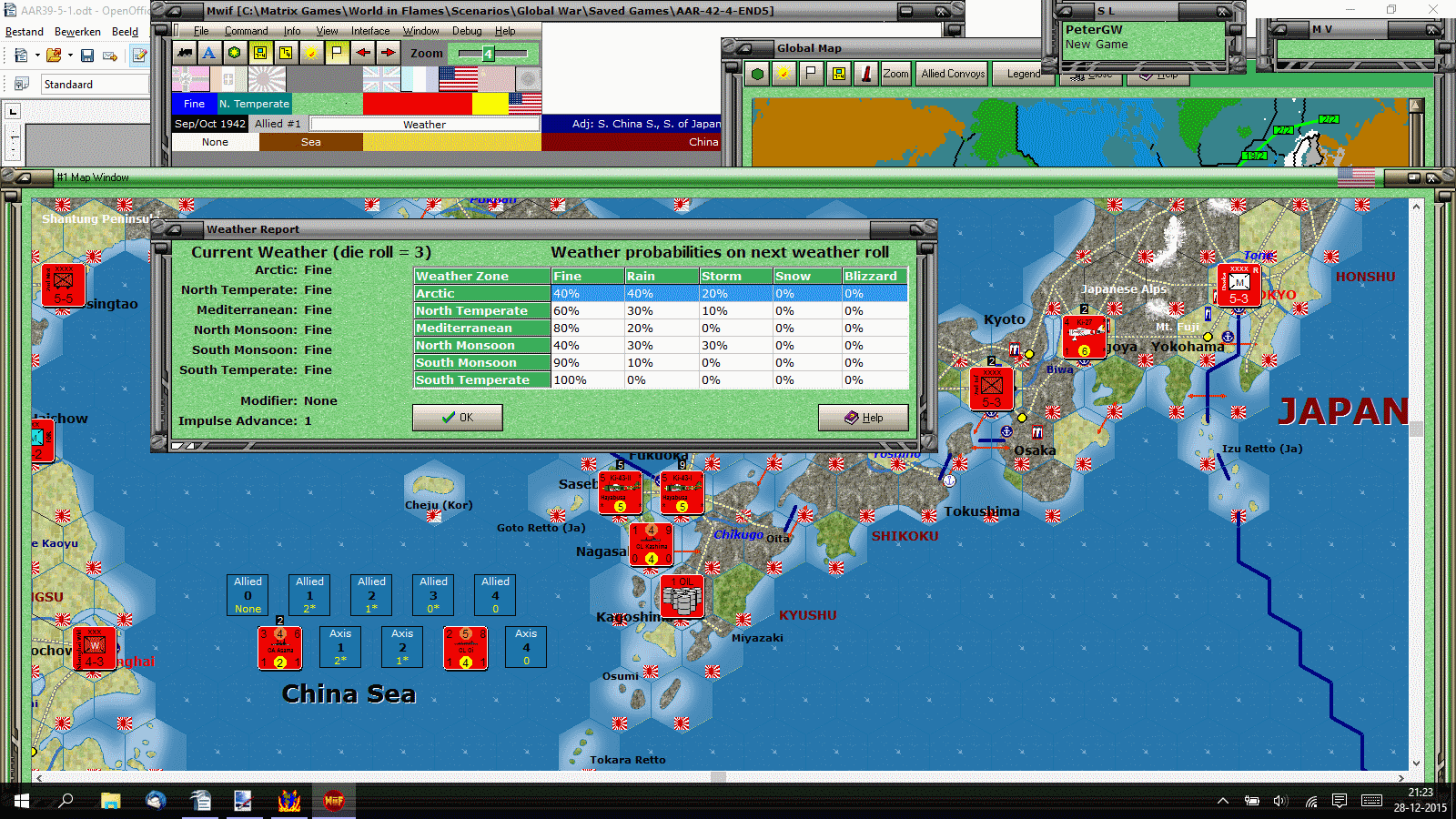This screenshot has width=1456, height=819.
Task: Click the North Monsoon weather zone row
Action: (x=661, y=345)
